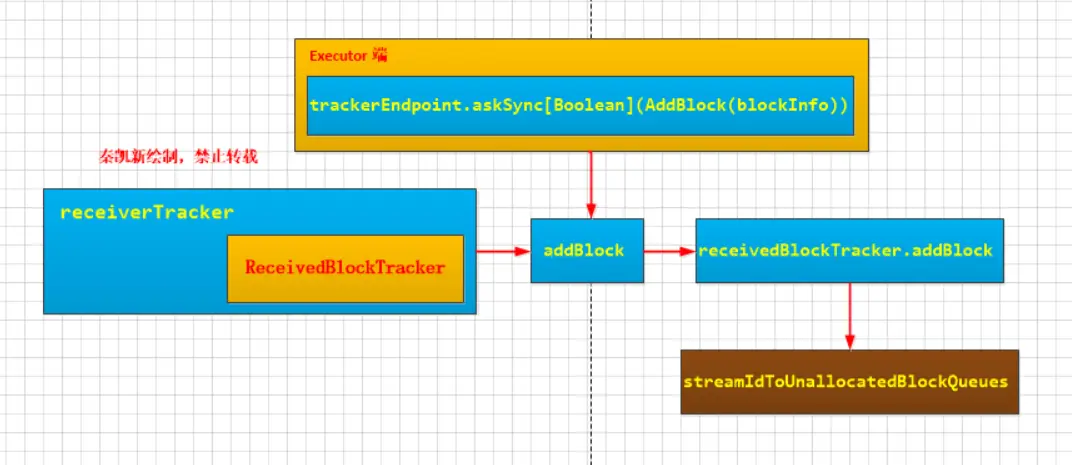The width and height of the screenshot is (1072, 465).
Task: Select the brown streamIdToUnallocatedBlockQueues box
Action: tap(850, 382)
